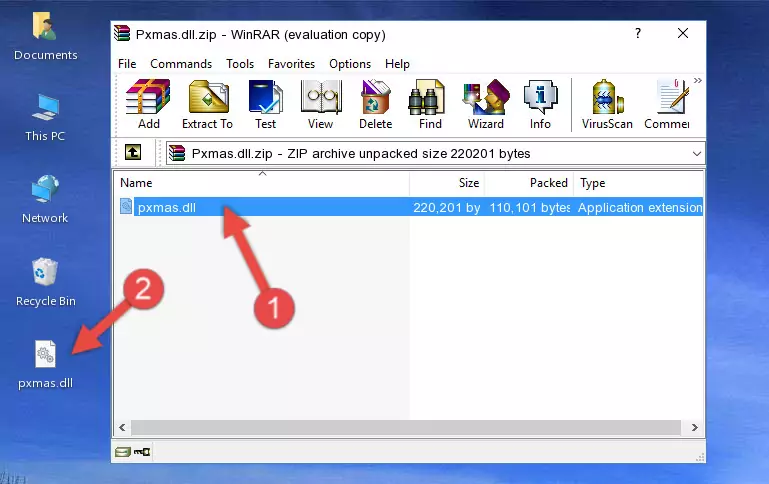Sort by the Type column header

638,183
